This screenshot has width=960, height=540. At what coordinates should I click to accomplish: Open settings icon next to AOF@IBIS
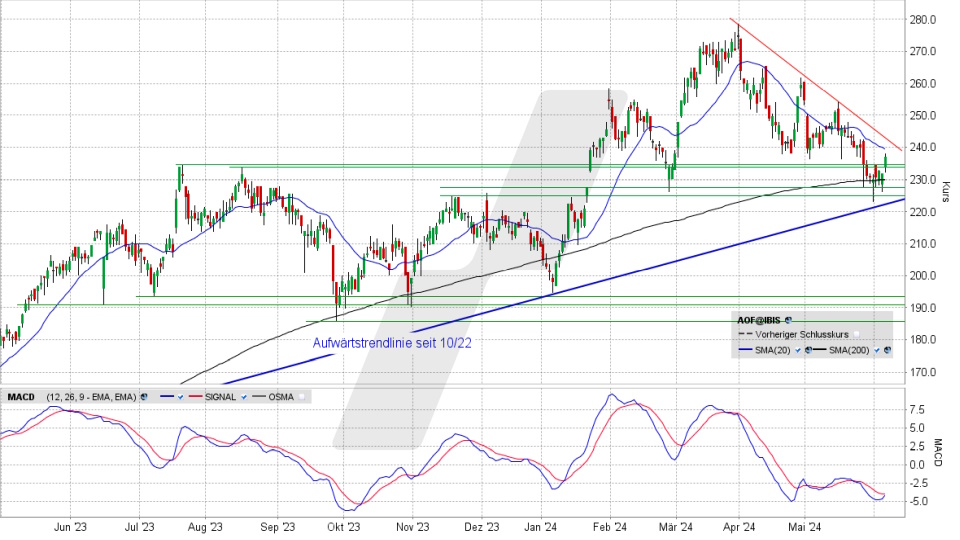788,320
